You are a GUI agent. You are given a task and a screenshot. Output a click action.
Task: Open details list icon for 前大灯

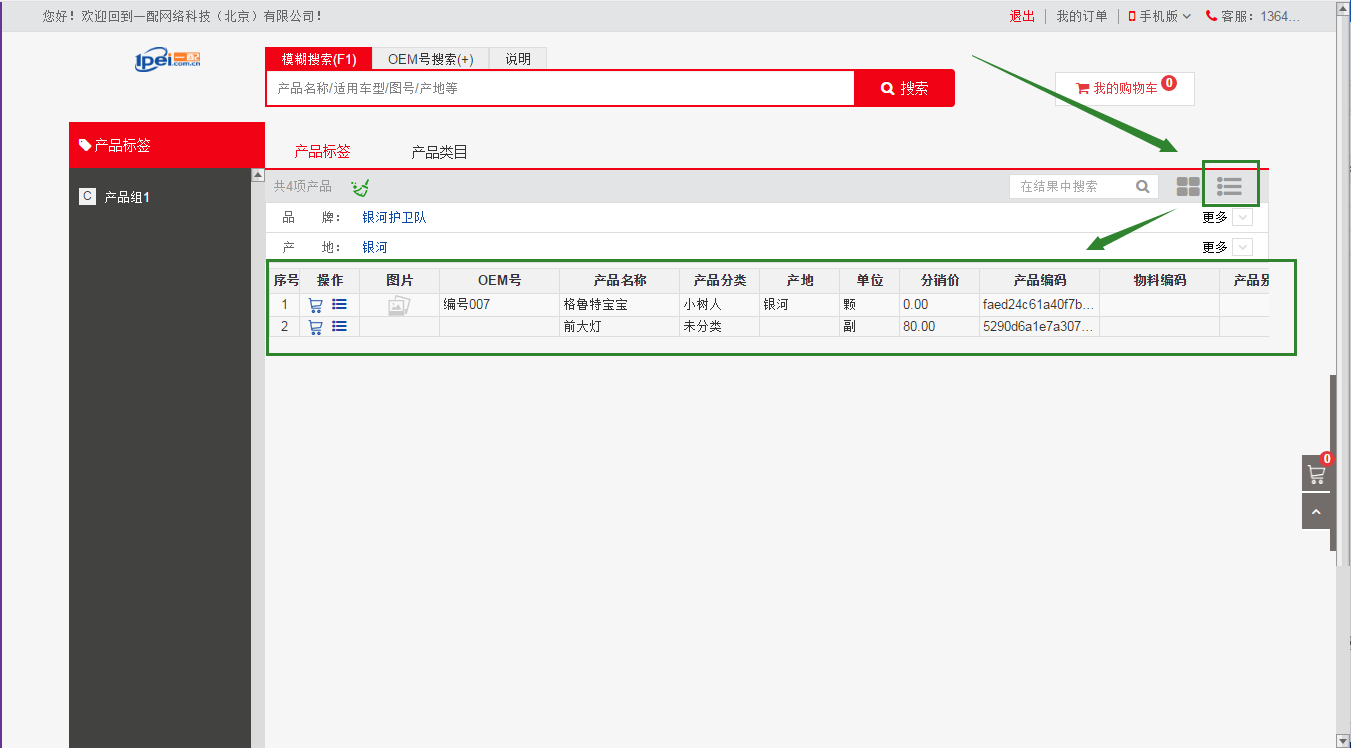click(x=339, y=326)
